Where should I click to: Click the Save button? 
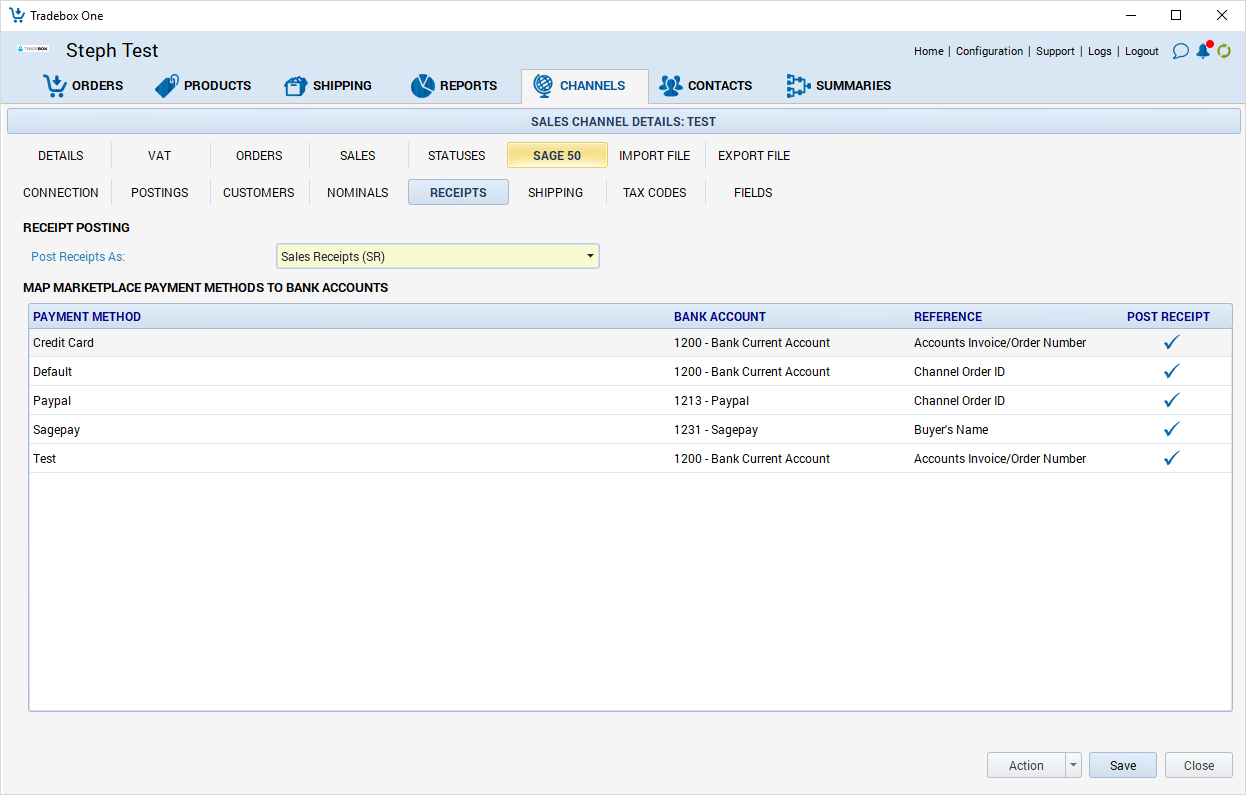(1122, 766)
